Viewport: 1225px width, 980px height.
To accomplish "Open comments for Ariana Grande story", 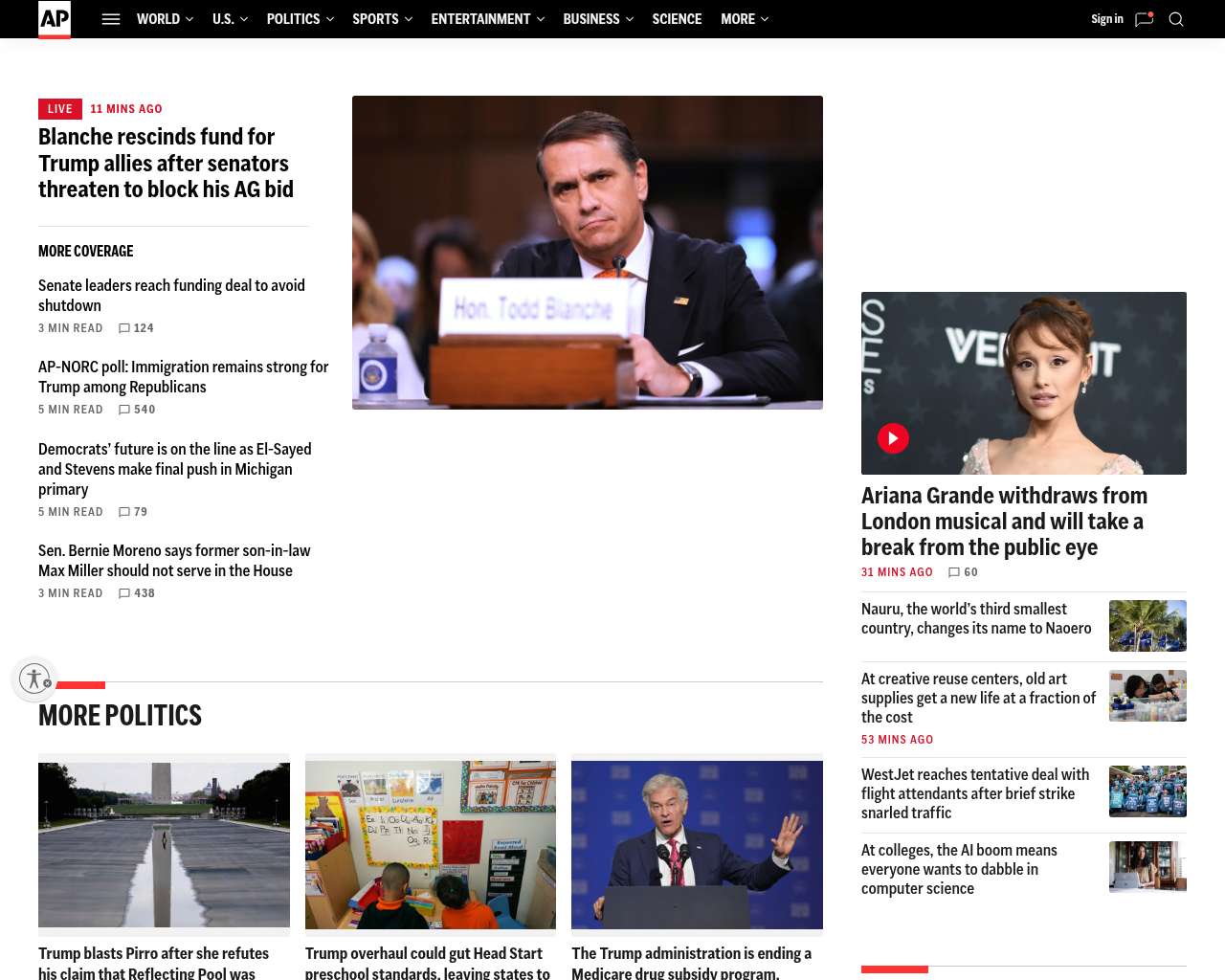I will pyautogui.click(x=963, y=572).
